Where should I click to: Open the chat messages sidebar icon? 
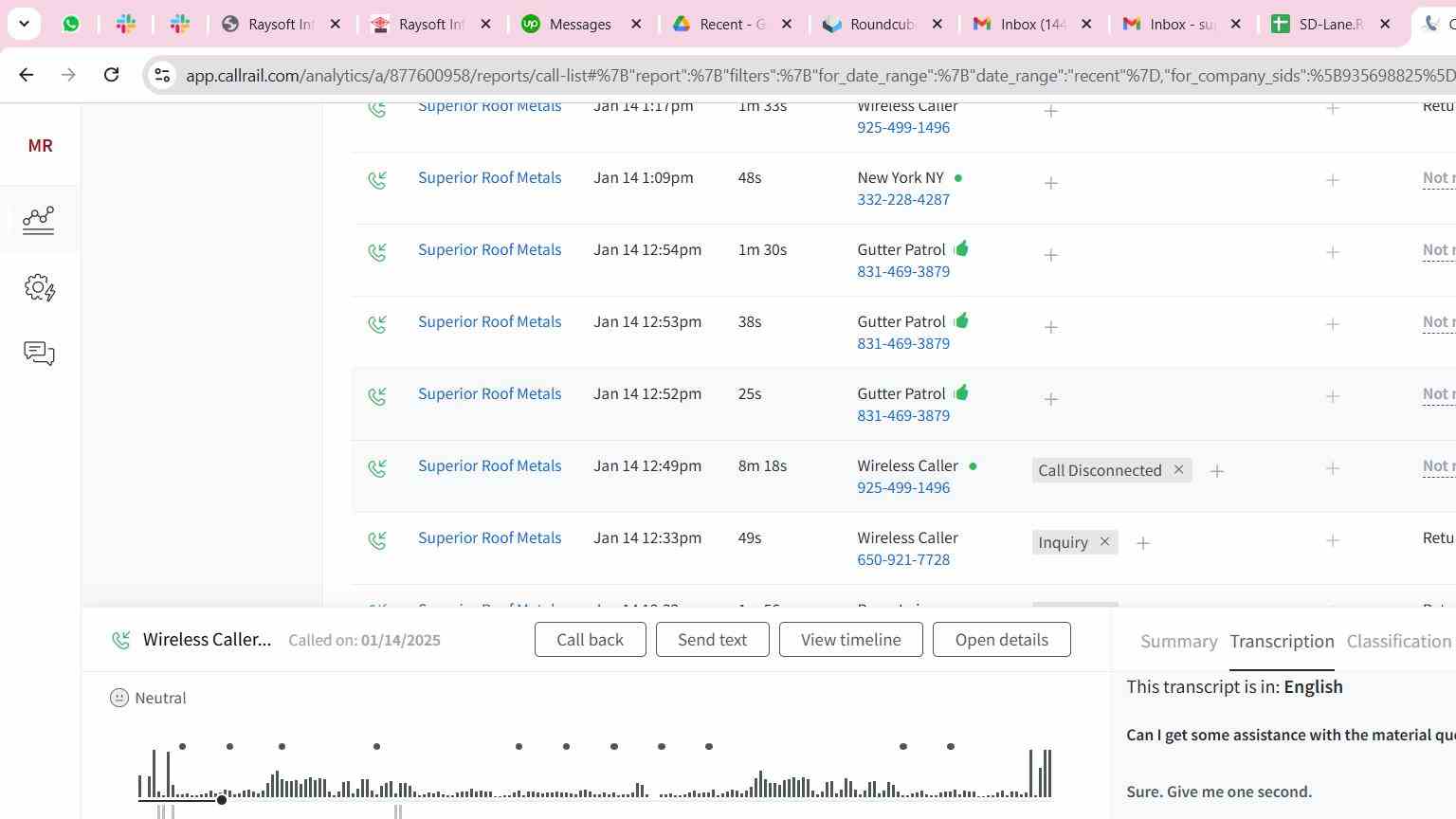coord(39,354)
